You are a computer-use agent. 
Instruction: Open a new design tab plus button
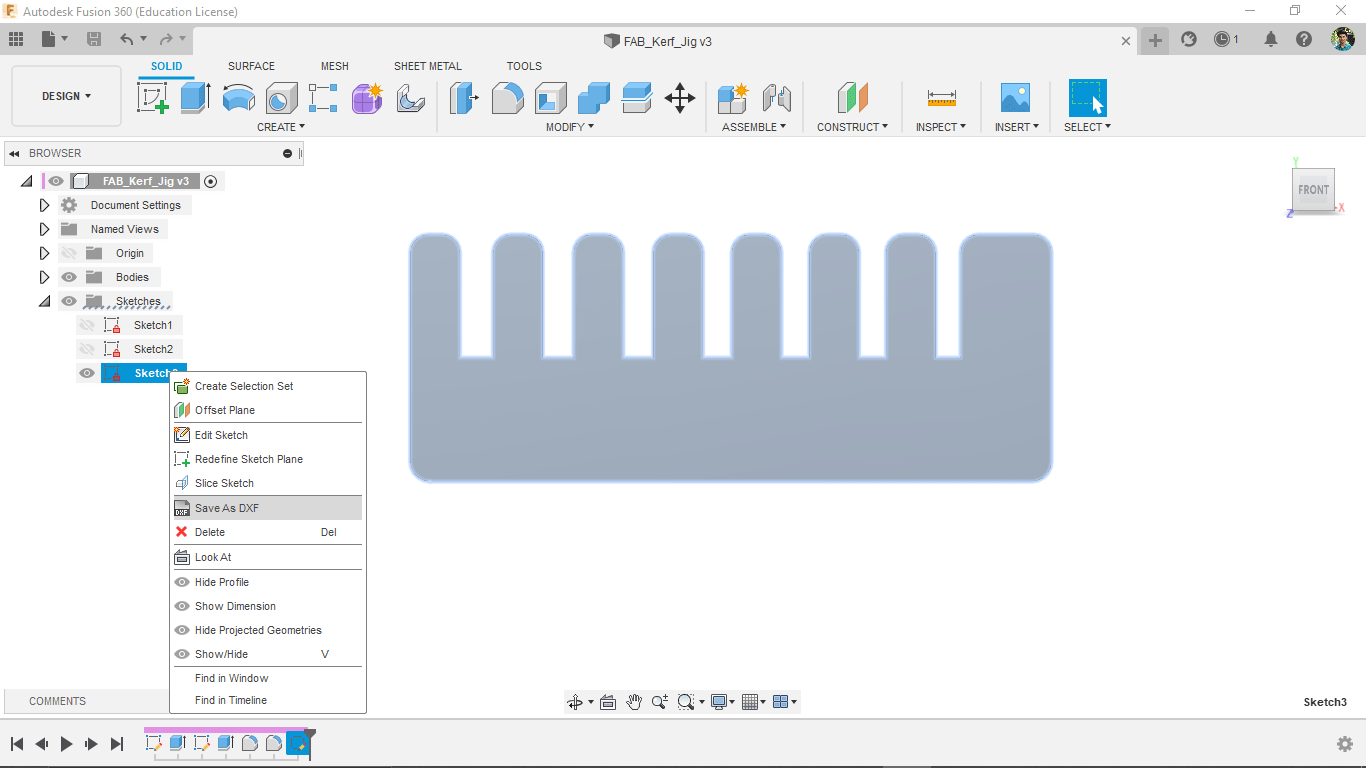pos(1155,40)
